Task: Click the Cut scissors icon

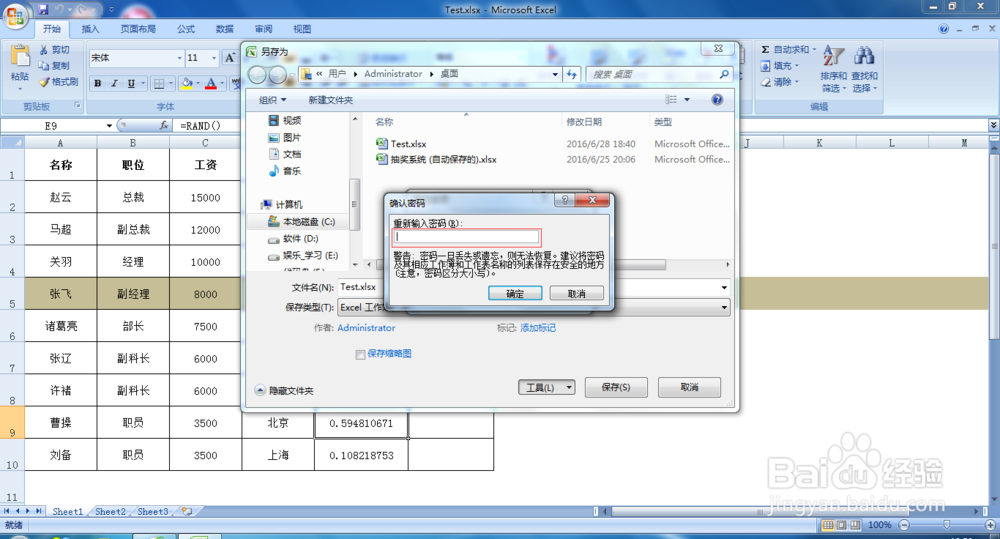Action: pos(44,49)
